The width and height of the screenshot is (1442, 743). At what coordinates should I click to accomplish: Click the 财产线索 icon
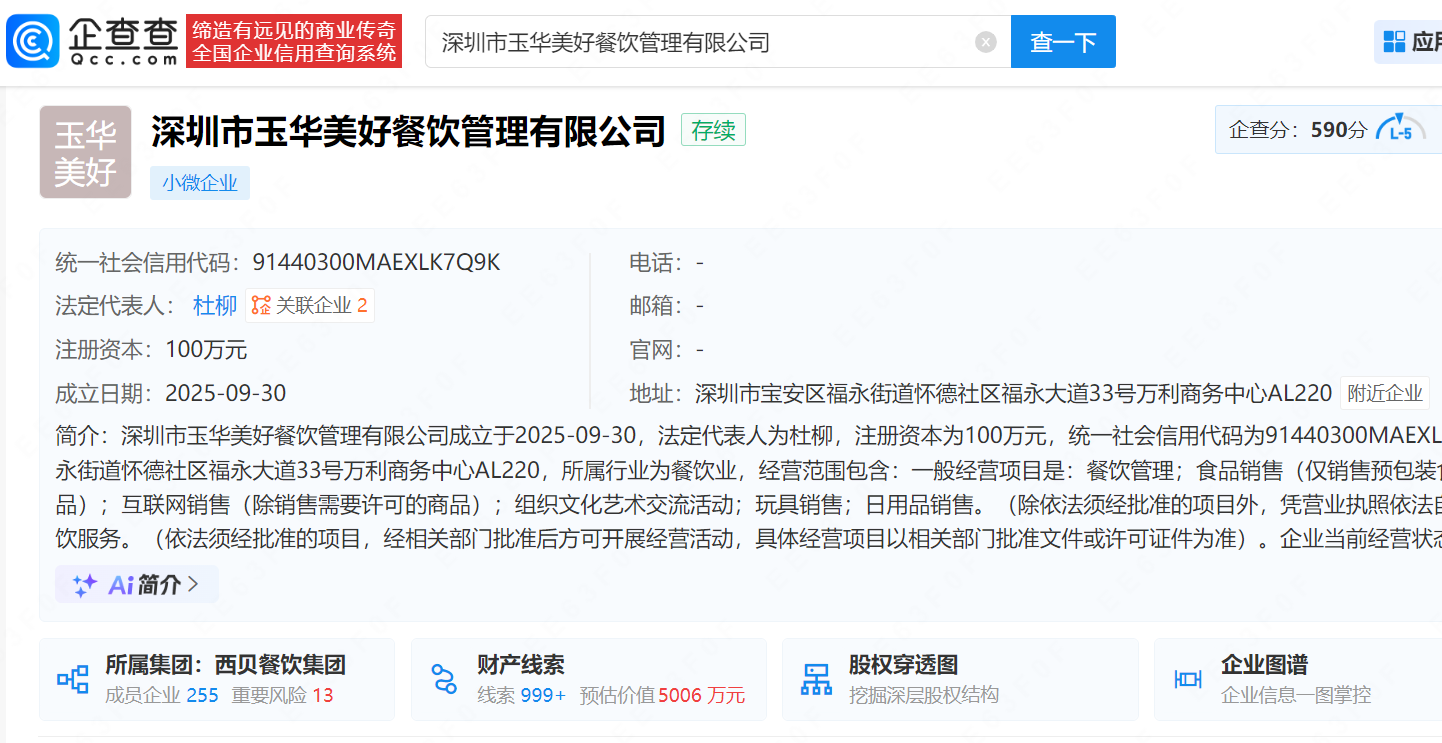coord(444,680)
